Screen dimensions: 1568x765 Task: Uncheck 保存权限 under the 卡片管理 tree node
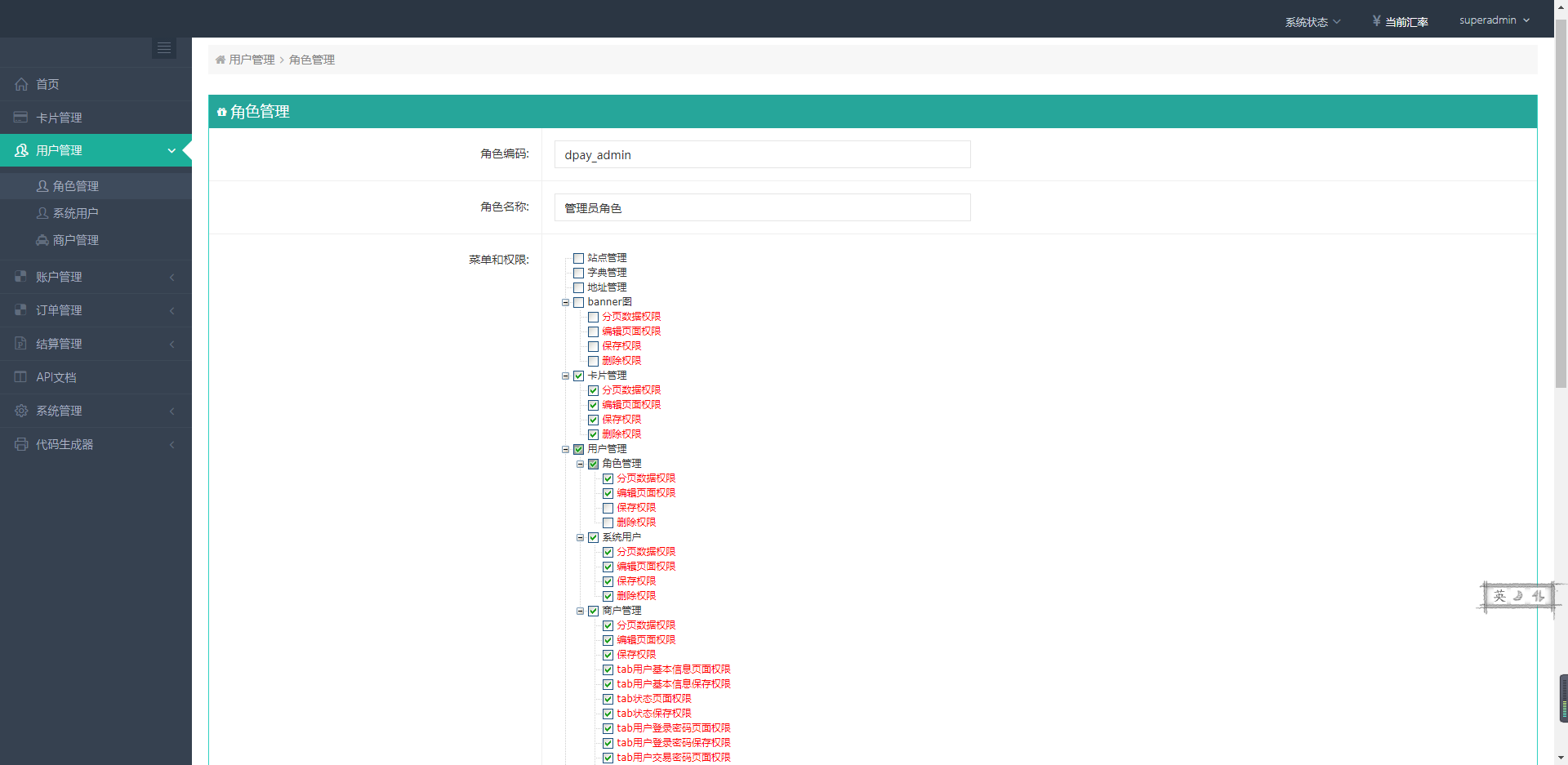tap(594, 420)
